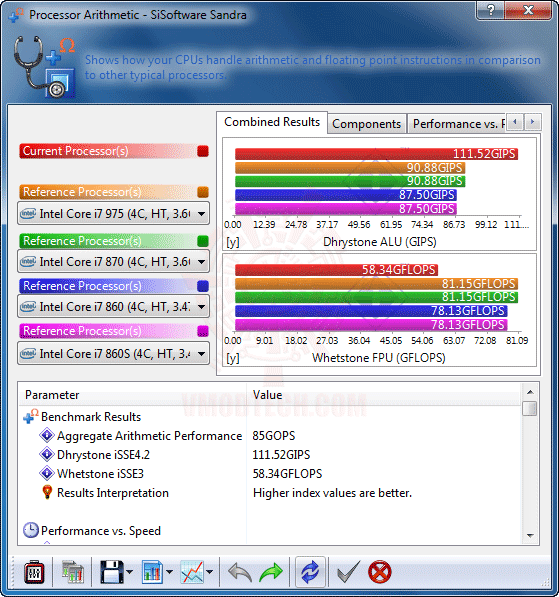Click the Value column header
This screenshot has height=597, width=559.
[x=384, y=395]
